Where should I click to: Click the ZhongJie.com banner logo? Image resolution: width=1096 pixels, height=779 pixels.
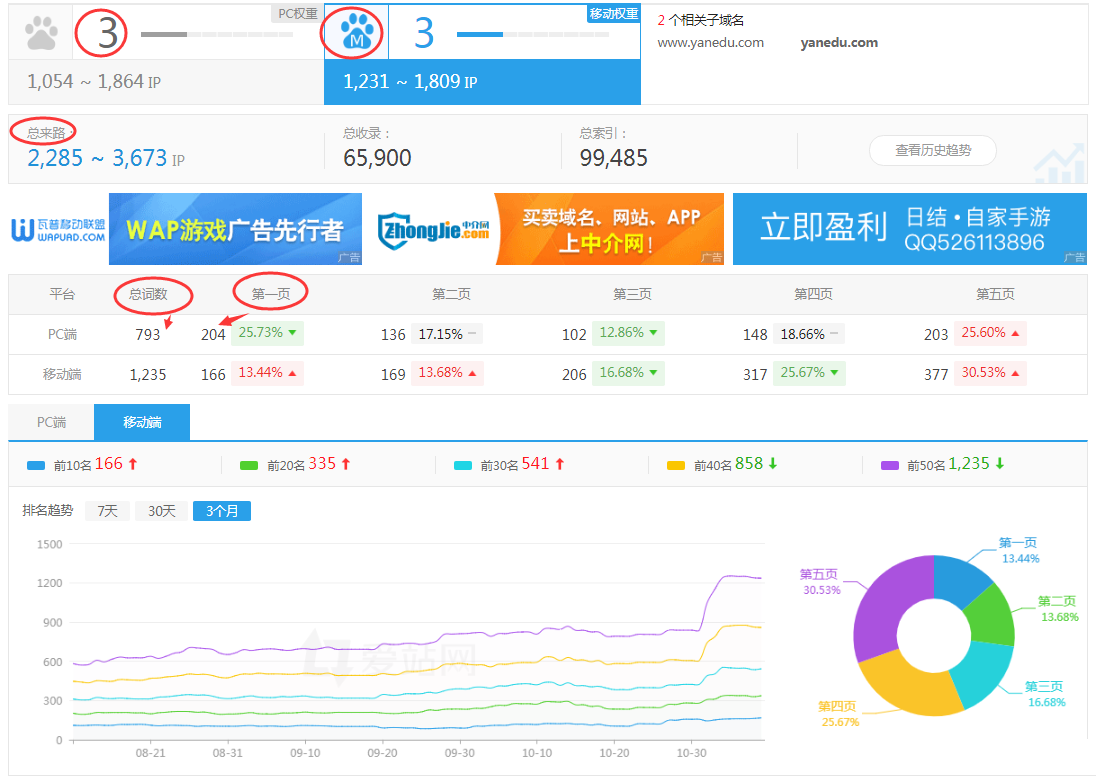(432, 229)
